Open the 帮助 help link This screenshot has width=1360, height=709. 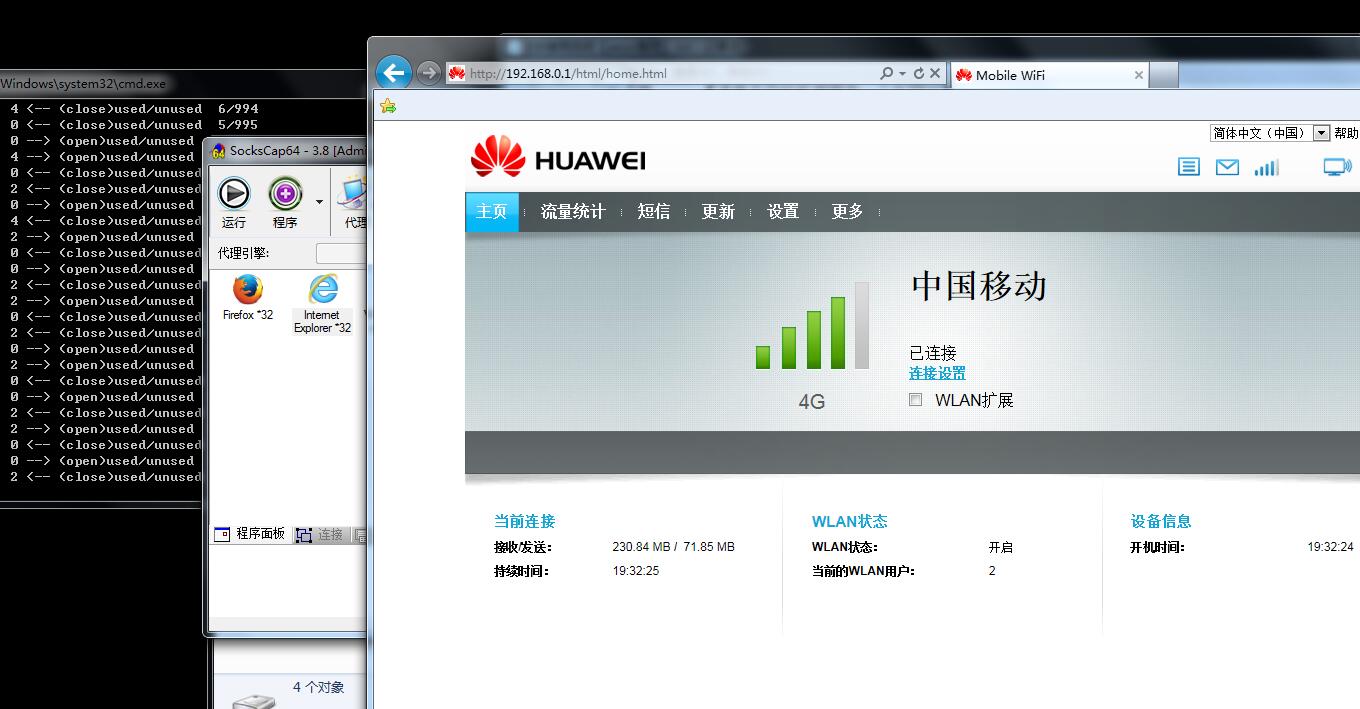[1346, 133]
